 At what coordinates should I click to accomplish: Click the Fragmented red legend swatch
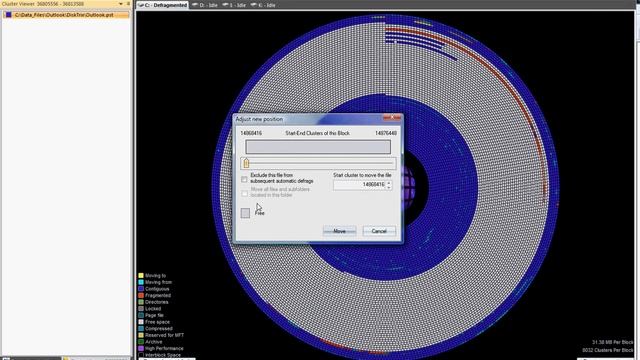pyautogui.click(x=141, y=295)
